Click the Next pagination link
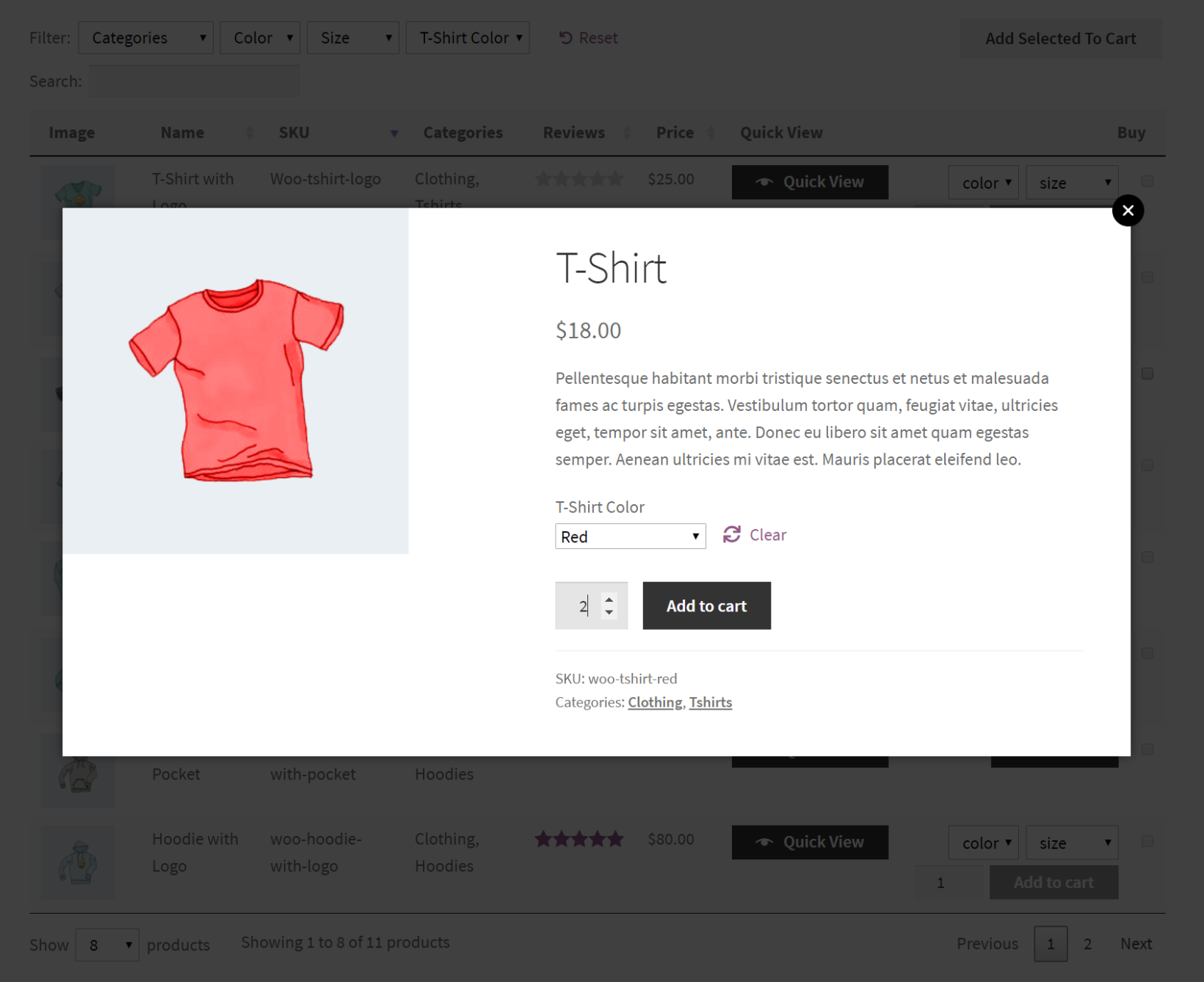This screenshot has width=1204, height=982. tap(1136, 944)
